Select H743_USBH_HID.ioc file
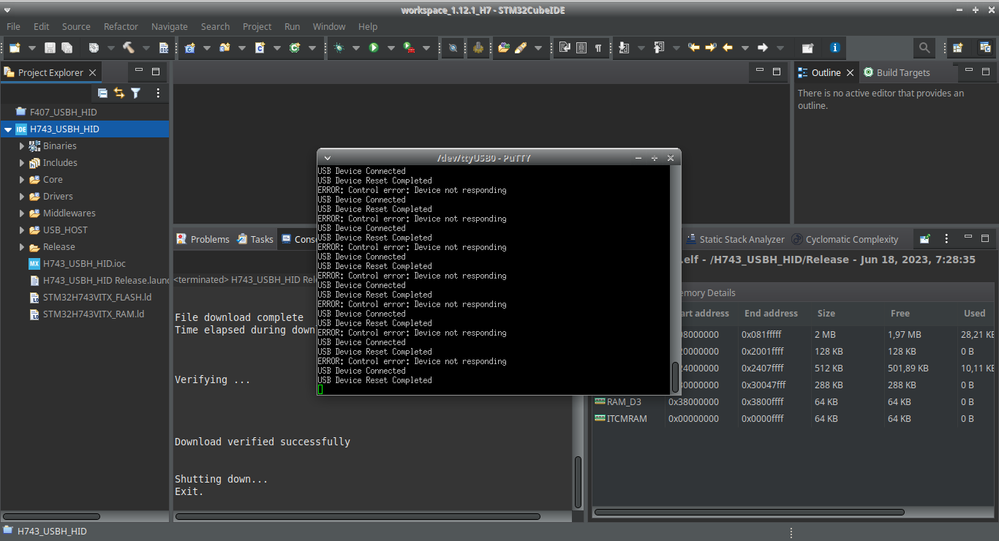Image resolution: width=999 pixels, height=541 pixels. click(x=85, y=264)
